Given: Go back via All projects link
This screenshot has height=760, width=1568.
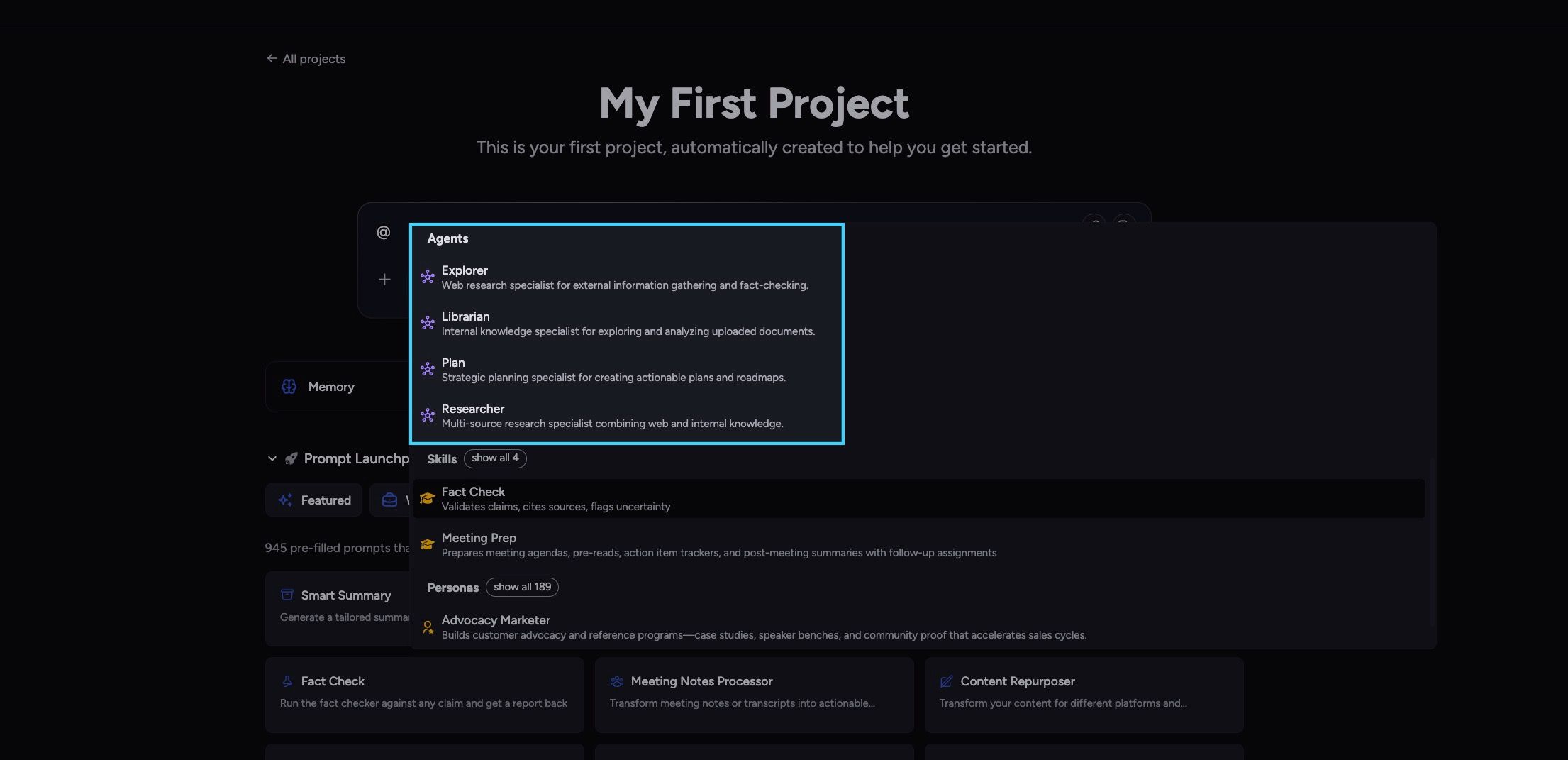Looking at the screenshot, I should pyautogui.click(x=306, y=59).
